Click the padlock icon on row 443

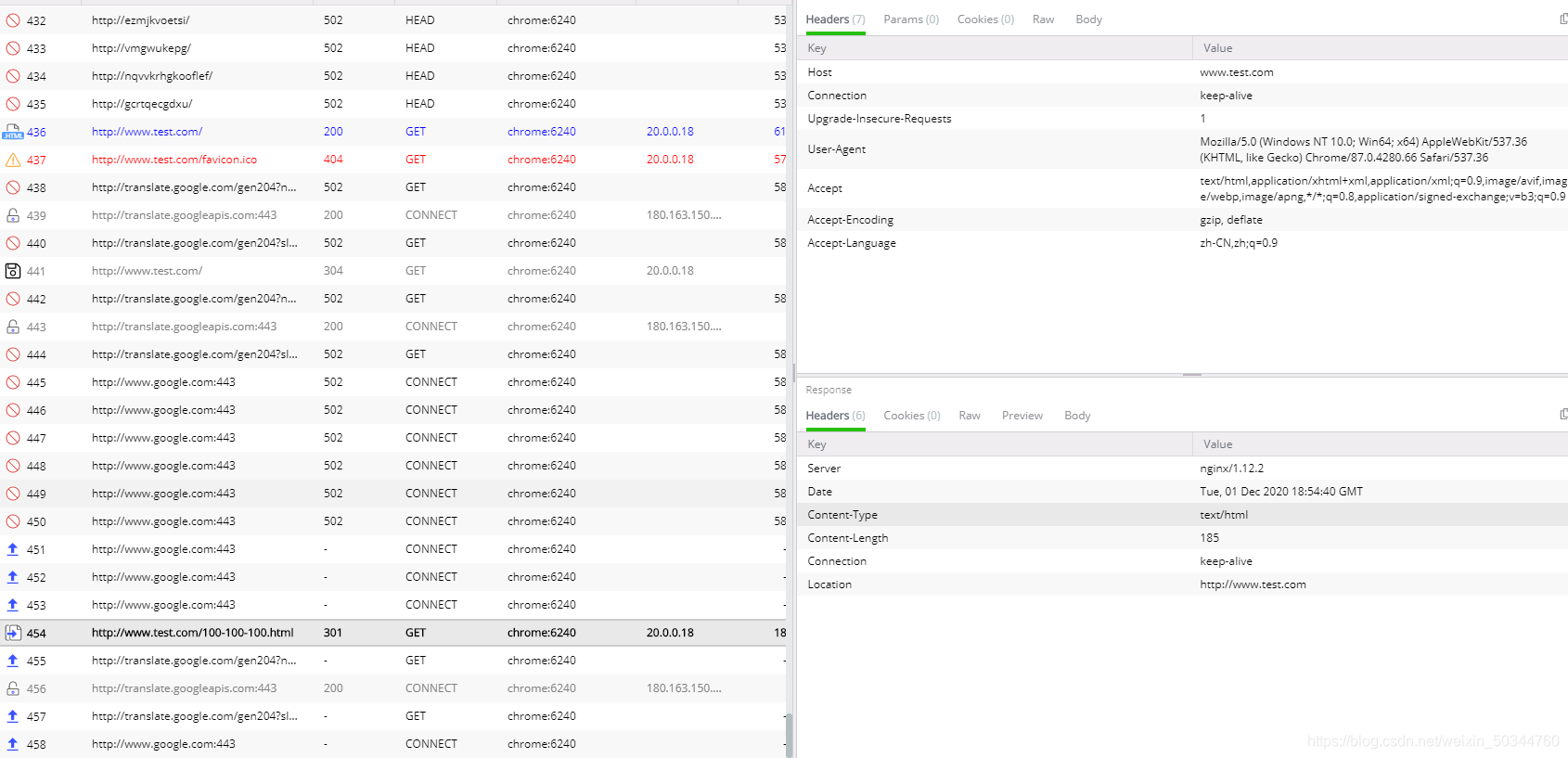13,327
